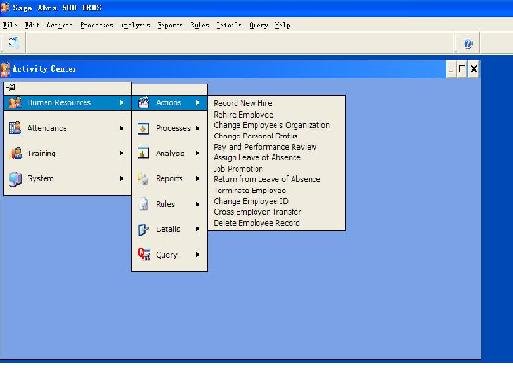Click the Query icon in submenu

(x=144, y=254)
